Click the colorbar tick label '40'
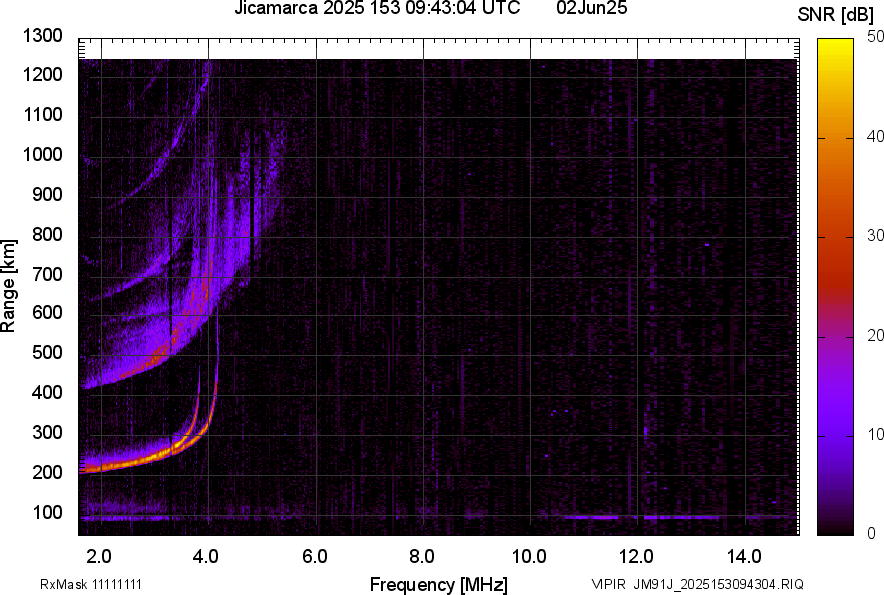The image size is (884, 595). (x=875, y=136)
